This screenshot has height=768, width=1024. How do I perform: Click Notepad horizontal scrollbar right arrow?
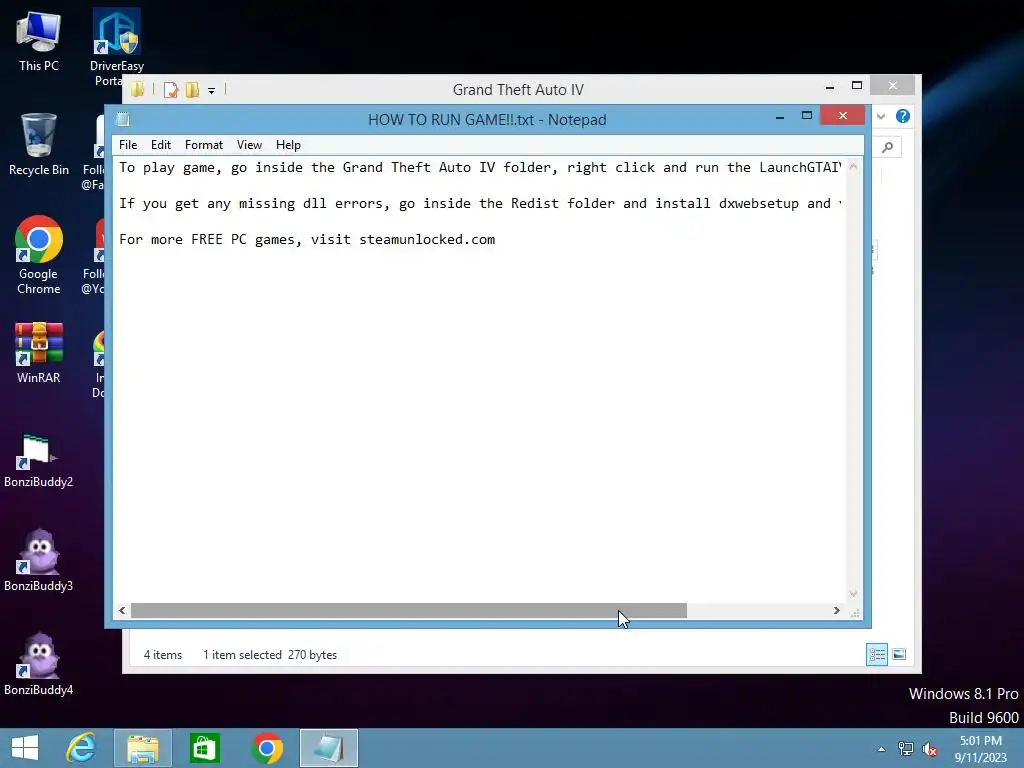[x=837, y=611]
